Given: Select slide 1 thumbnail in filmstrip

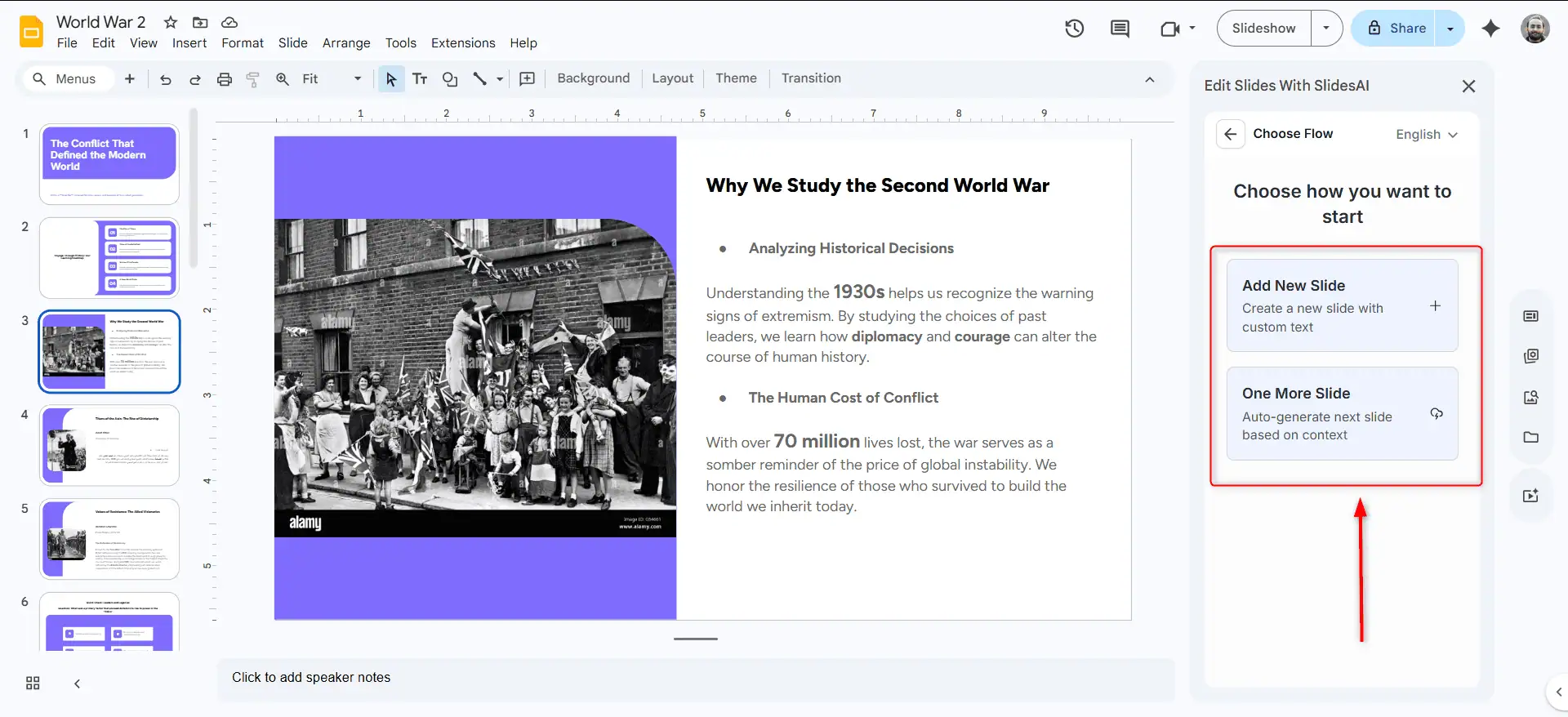Looking at the screenshot, I should pyautogui.click(x=109, y=164).
